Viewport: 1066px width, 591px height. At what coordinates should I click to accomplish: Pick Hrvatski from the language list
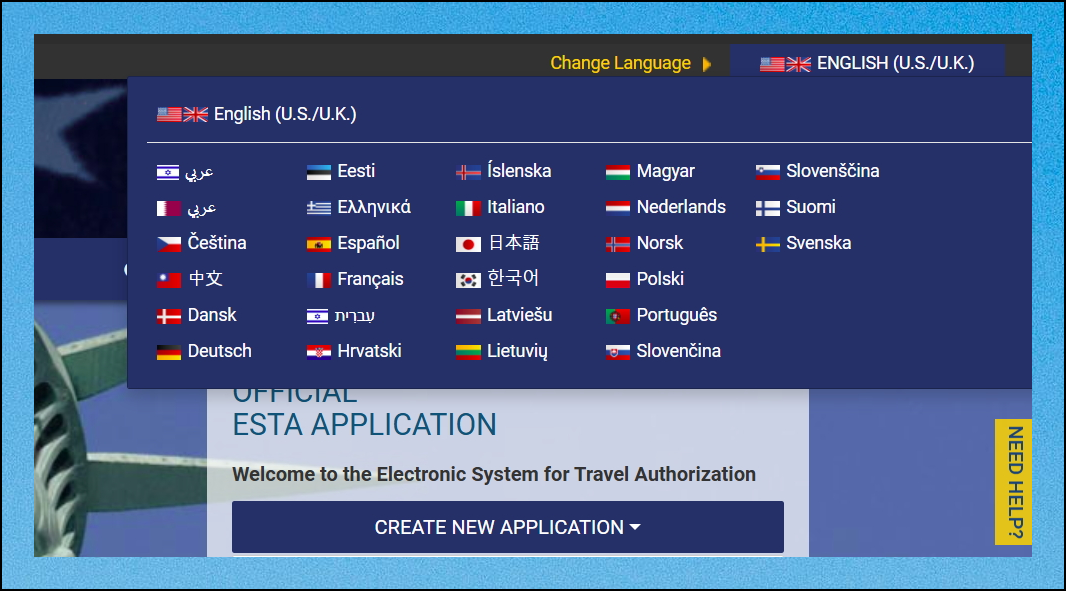[x=369, y=351]
